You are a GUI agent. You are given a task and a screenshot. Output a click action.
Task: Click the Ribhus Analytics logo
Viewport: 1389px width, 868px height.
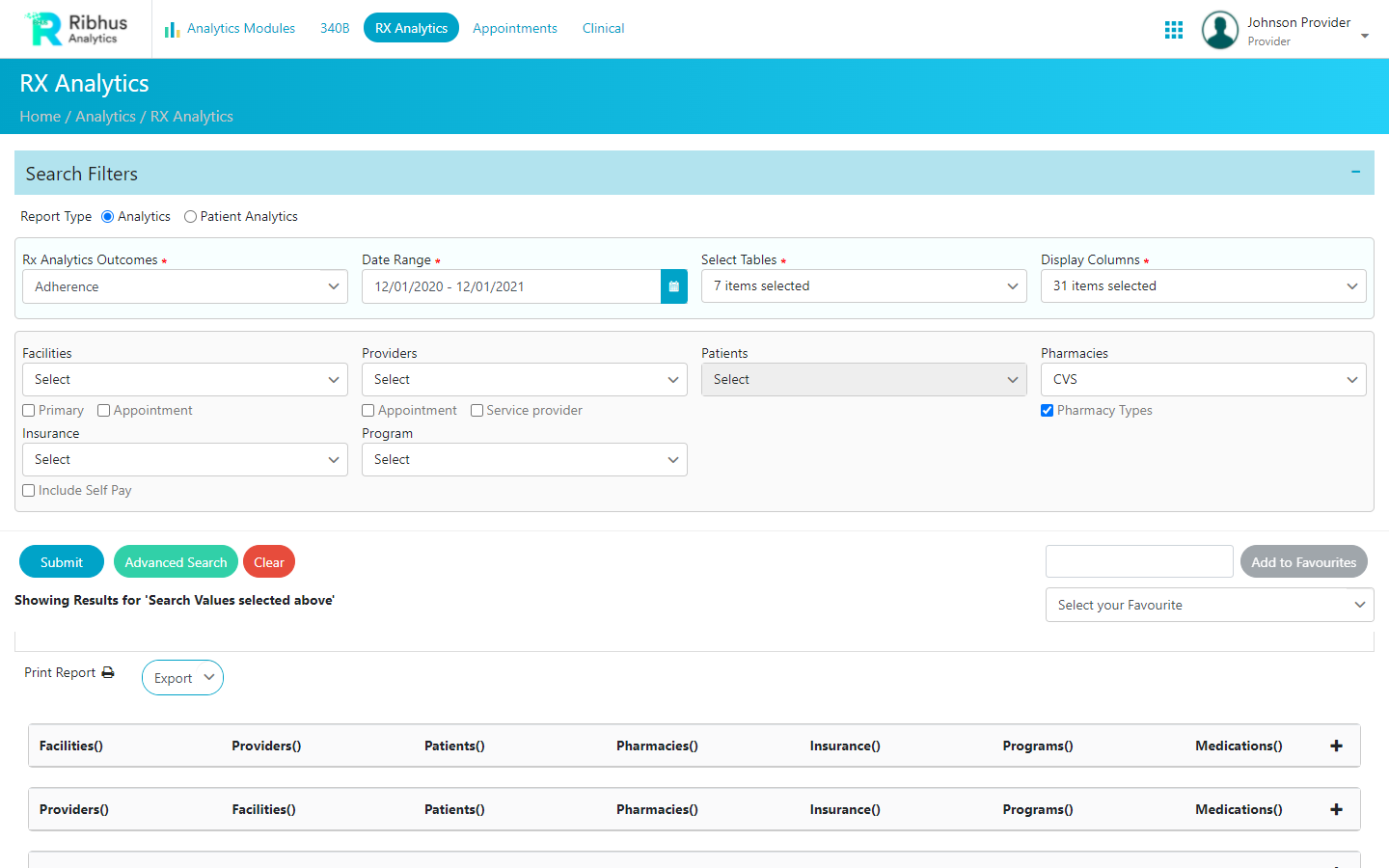pyautogui.click(x=77, y=29)
